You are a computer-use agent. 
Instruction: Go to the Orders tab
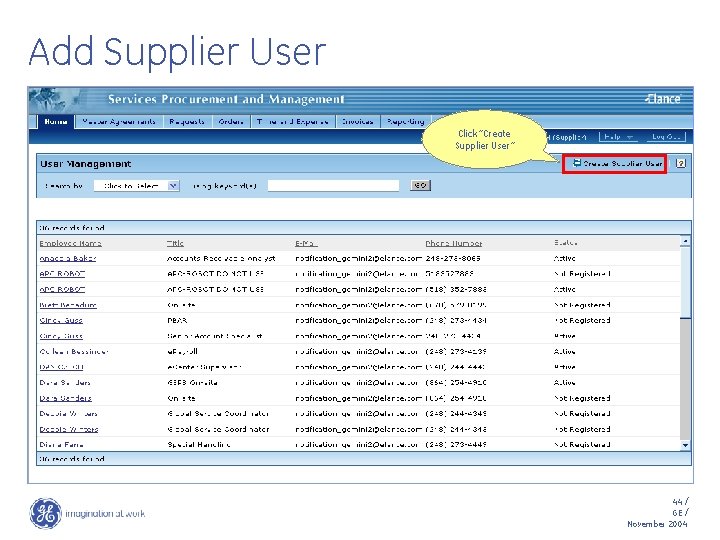tap(231, 122)
